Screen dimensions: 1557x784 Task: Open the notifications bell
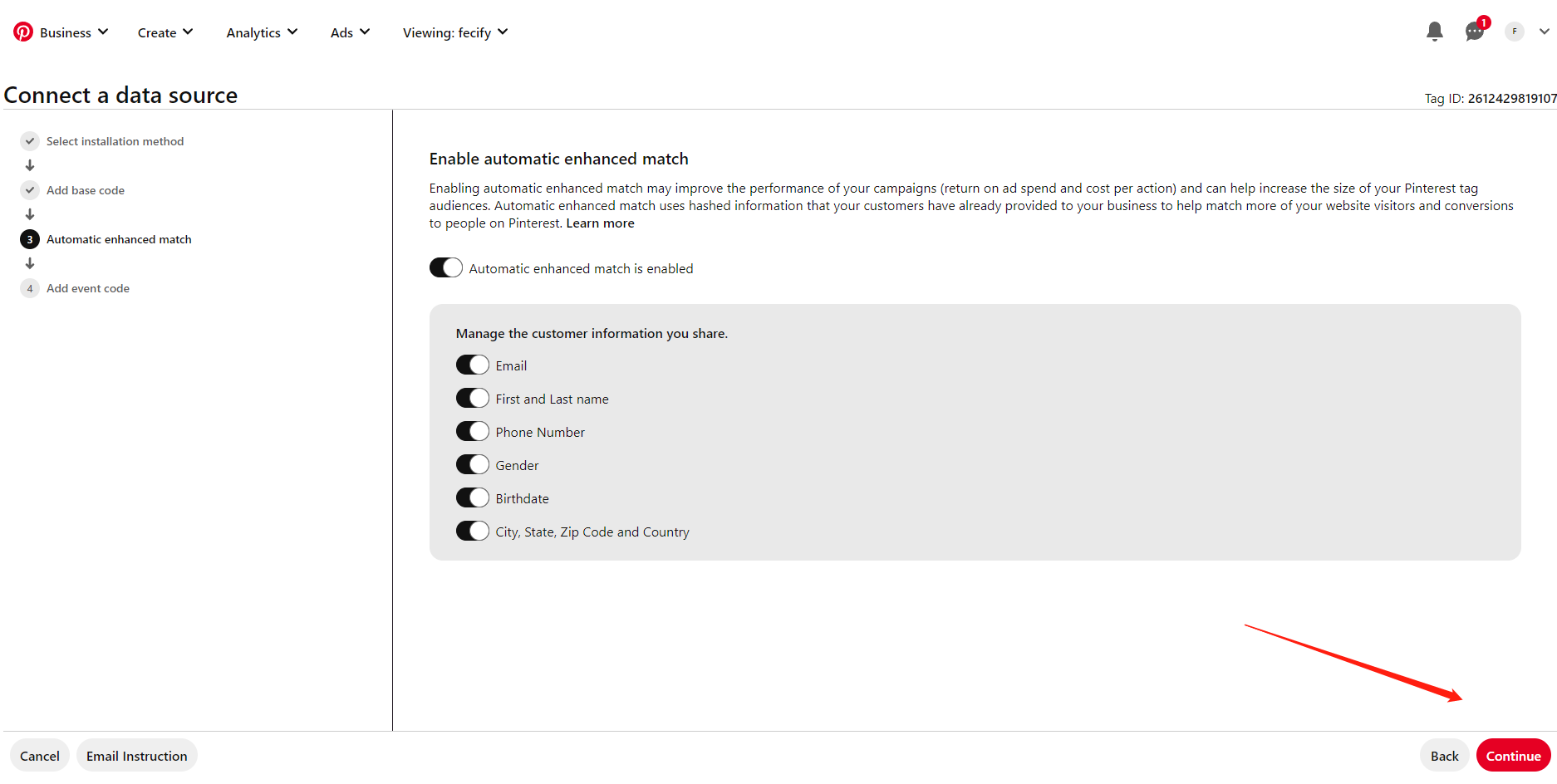coord(1434,32)
